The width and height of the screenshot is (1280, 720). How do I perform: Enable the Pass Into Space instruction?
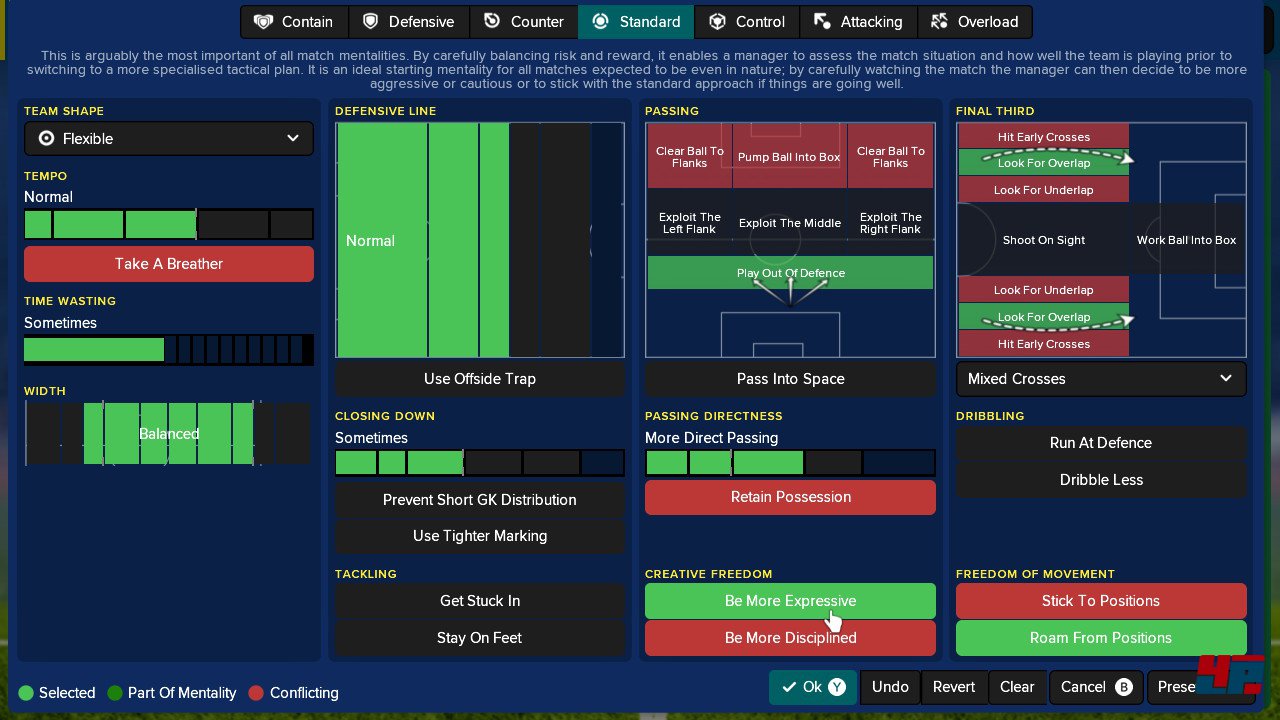790,379
